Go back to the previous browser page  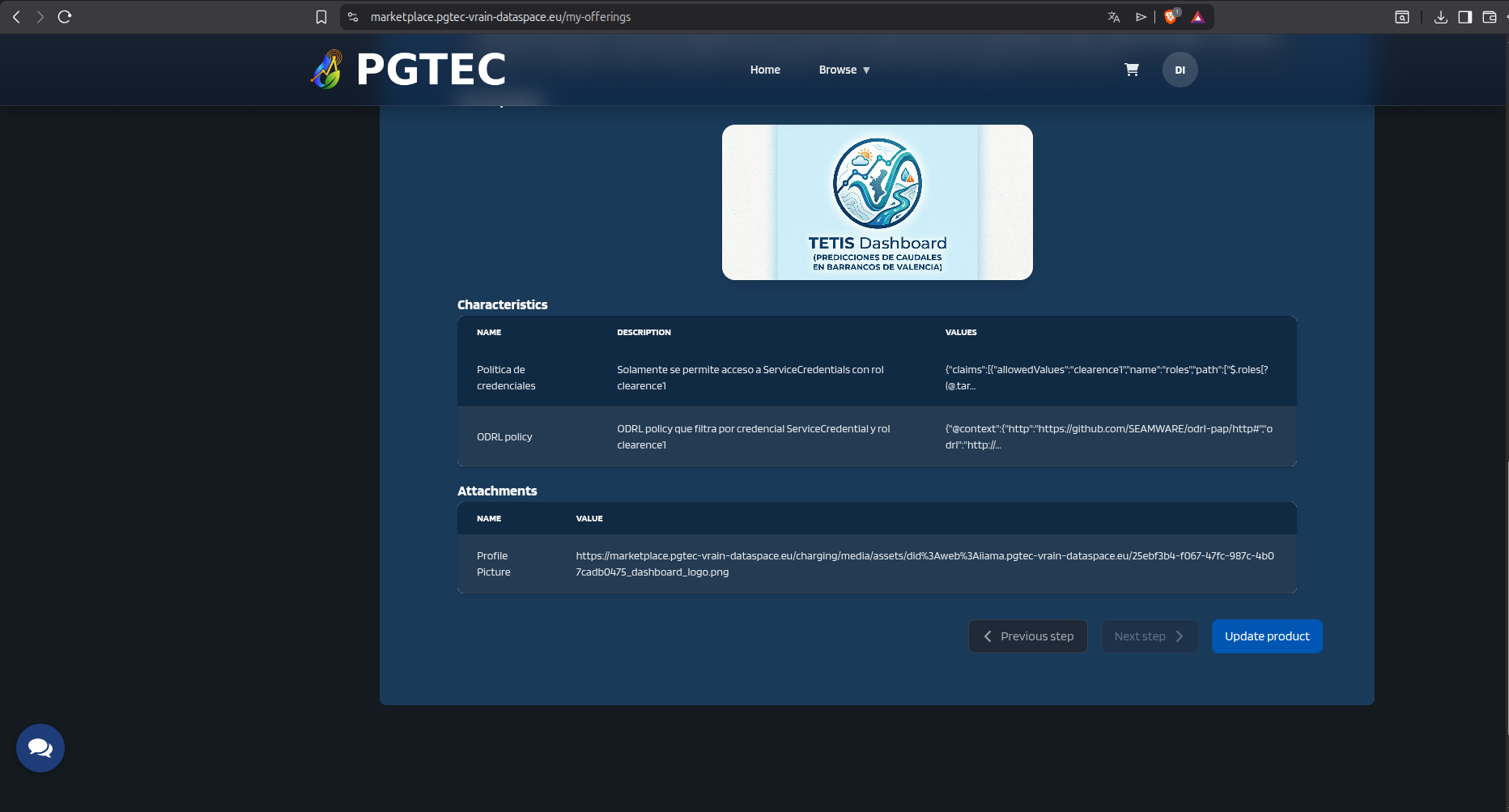click(16, 17)
